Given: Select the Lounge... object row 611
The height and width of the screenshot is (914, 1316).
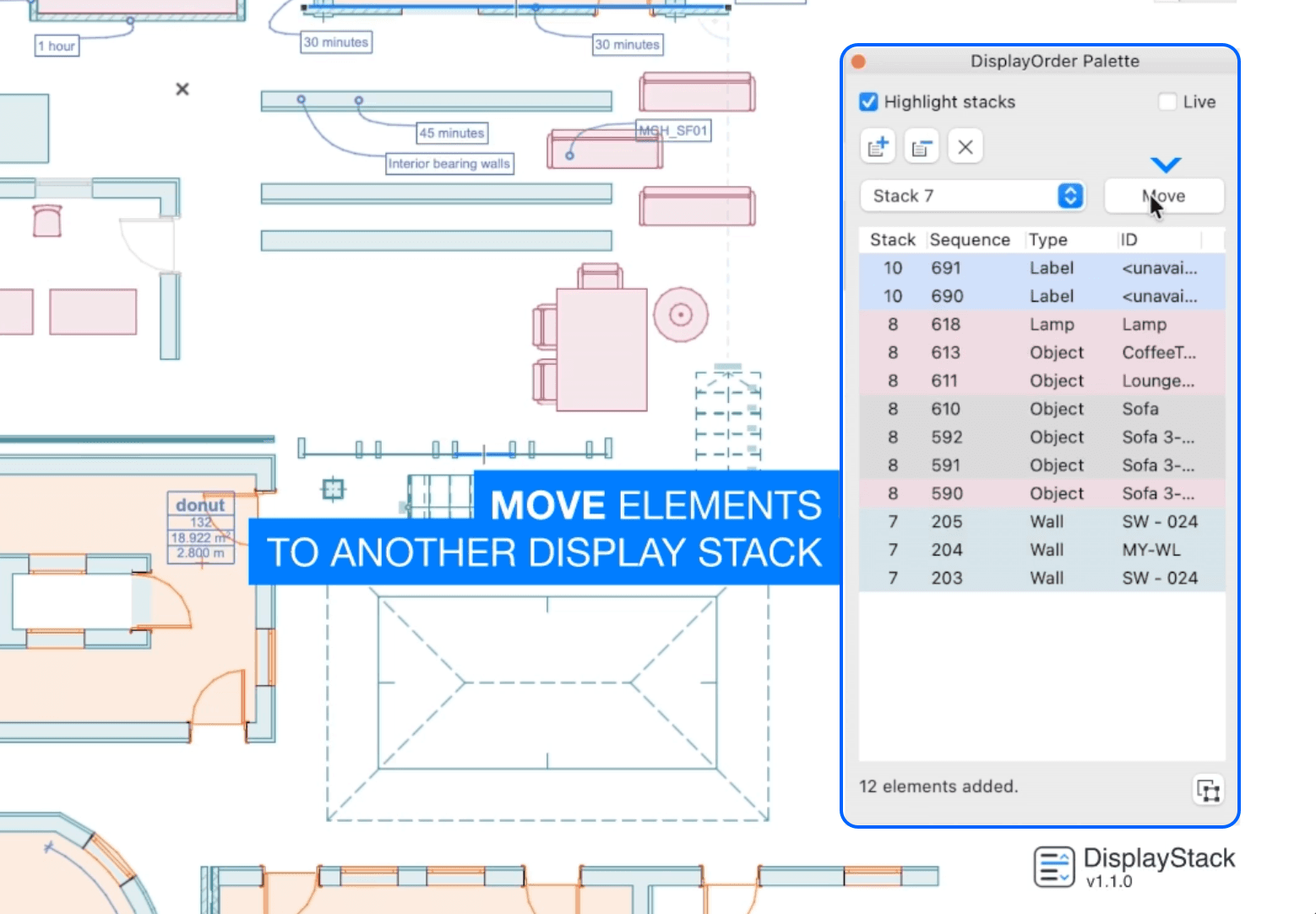Looking at the screenshot, I should pos(1042,381).
